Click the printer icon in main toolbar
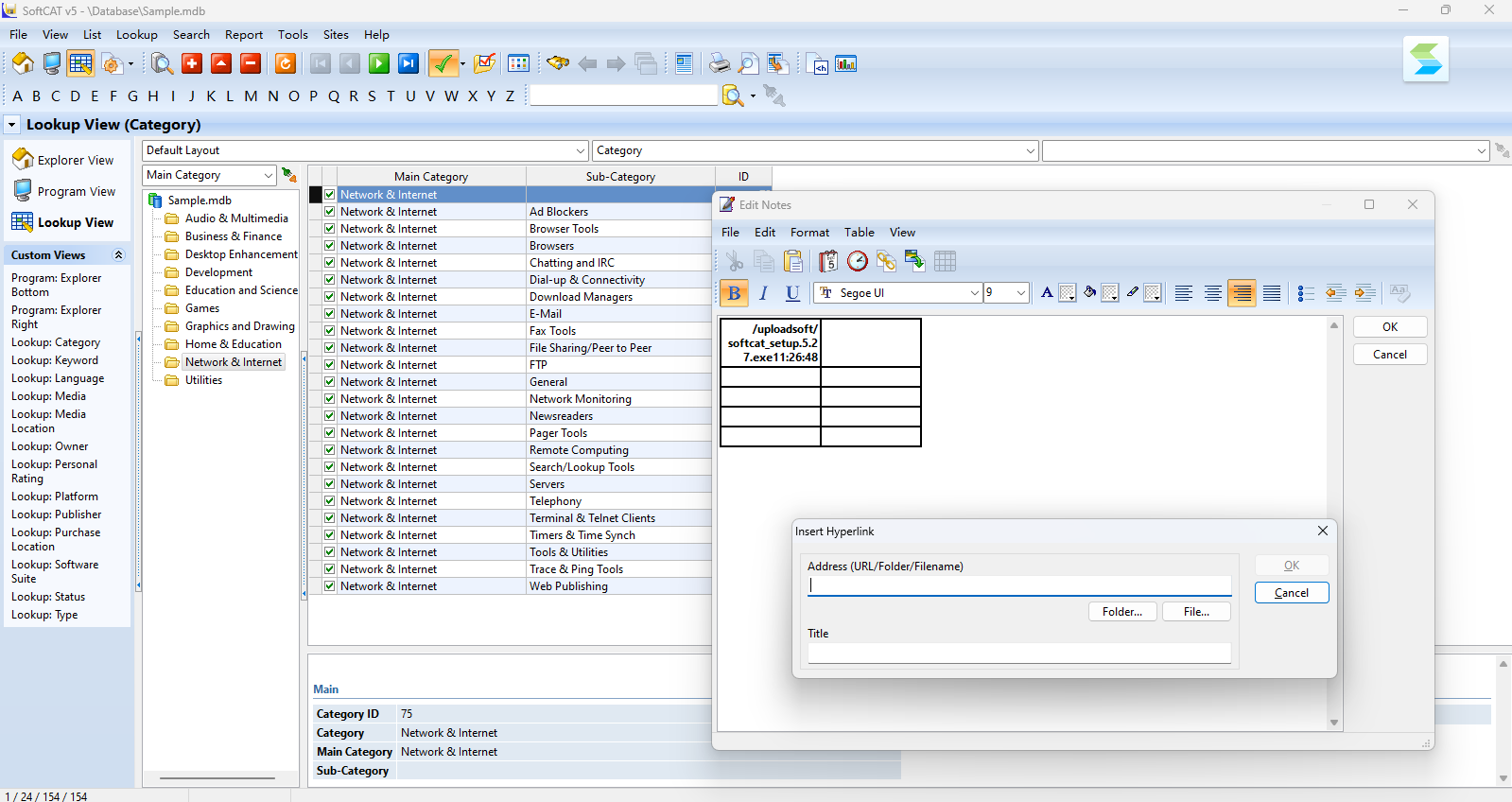The height and width of the screenshot is (802, 1512). pyautogui.click(x=720, y=63)
